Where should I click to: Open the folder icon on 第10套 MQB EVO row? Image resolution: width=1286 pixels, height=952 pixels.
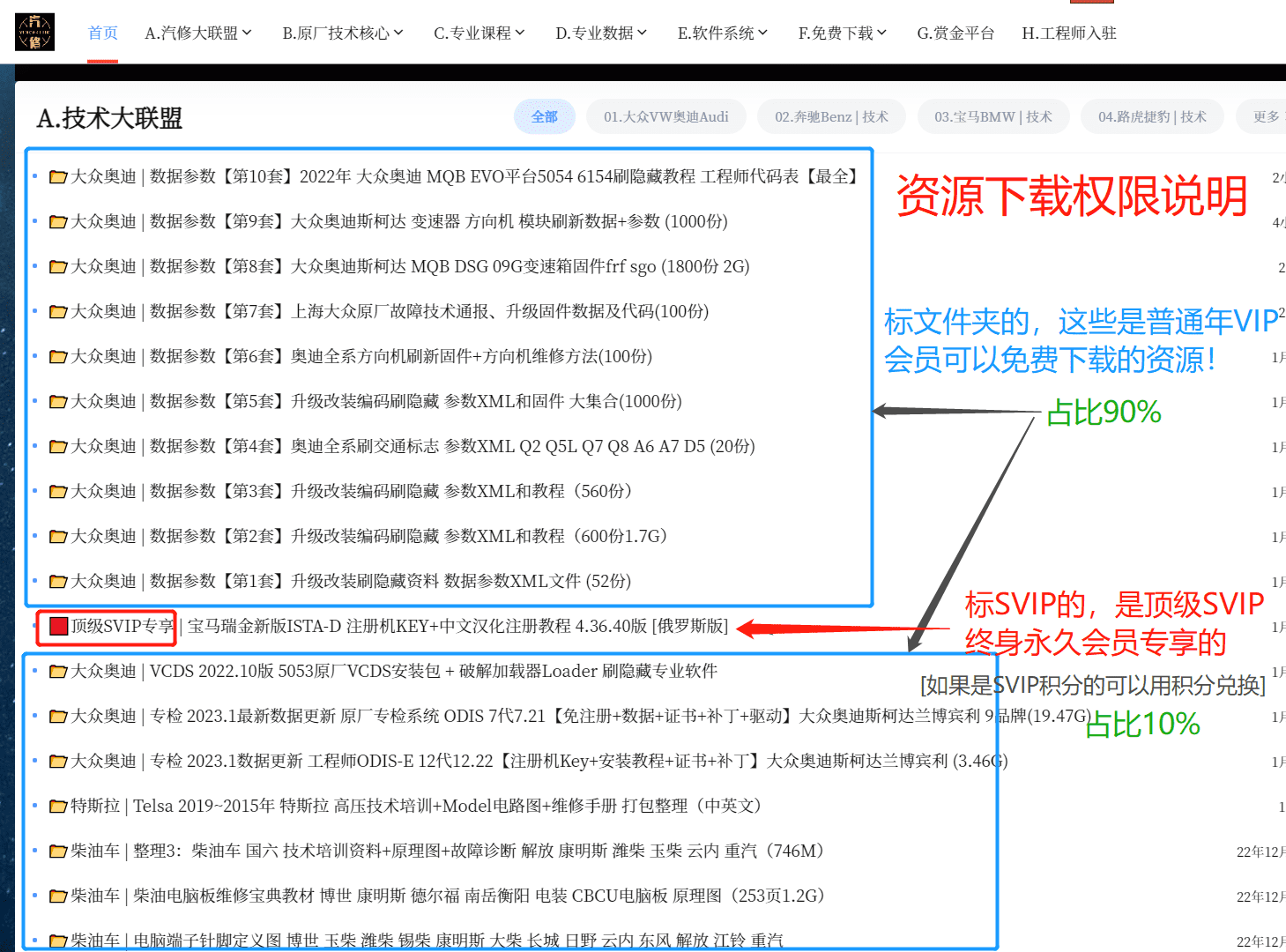point(57,176)
